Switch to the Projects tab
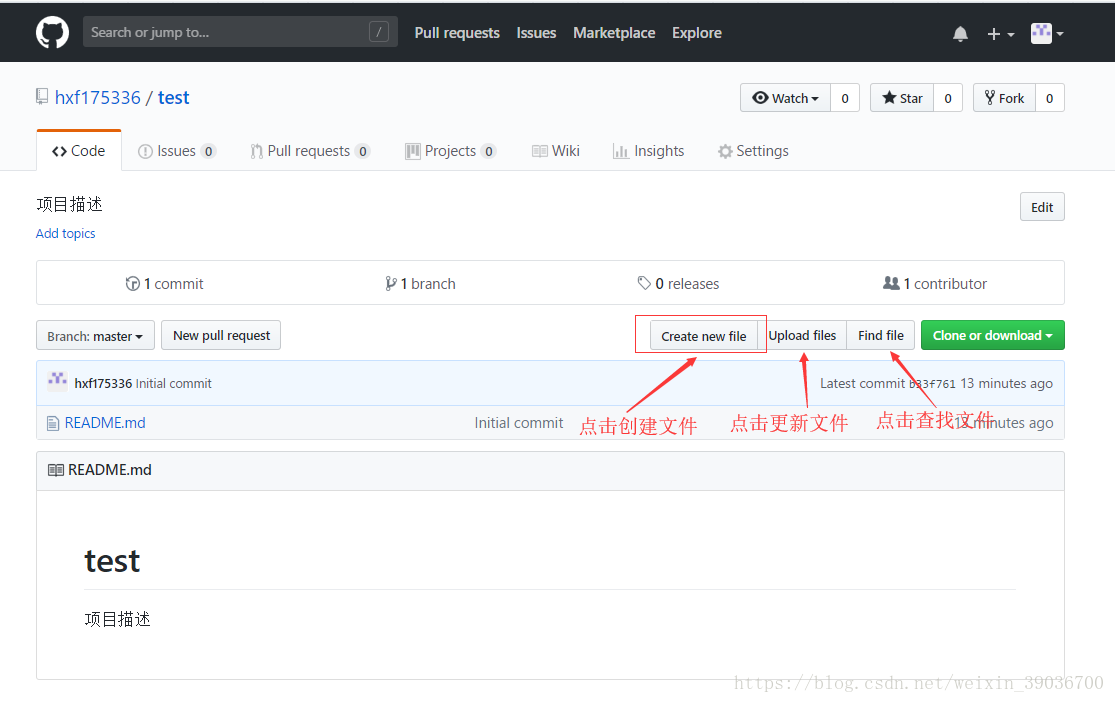Image resolution: width=1115 pixels, height=703 pixels. [x=450, y=151]
